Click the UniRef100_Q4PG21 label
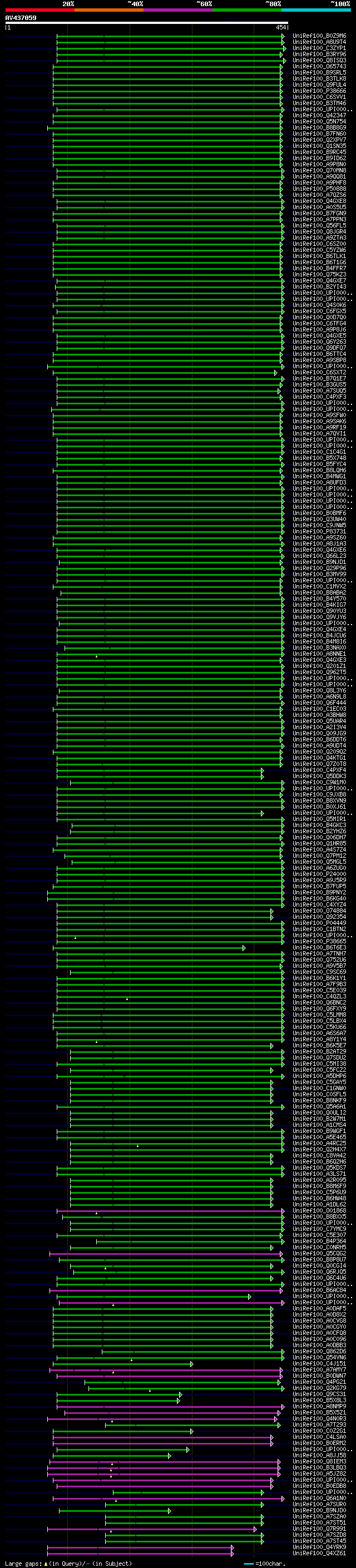 click(319, 1382)
